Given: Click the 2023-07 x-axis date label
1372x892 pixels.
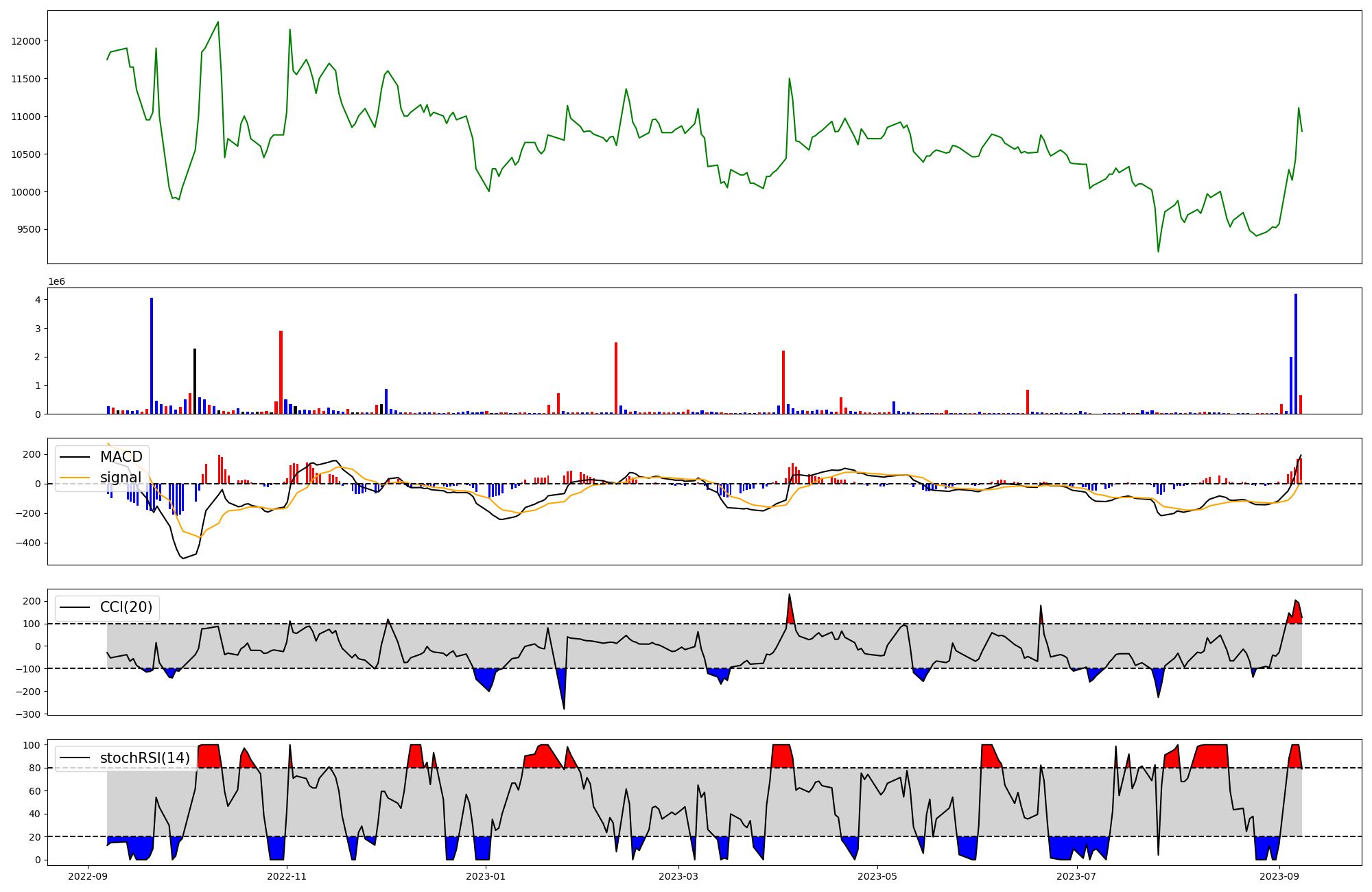Looking at the screenshot, I should (1076, 876).
